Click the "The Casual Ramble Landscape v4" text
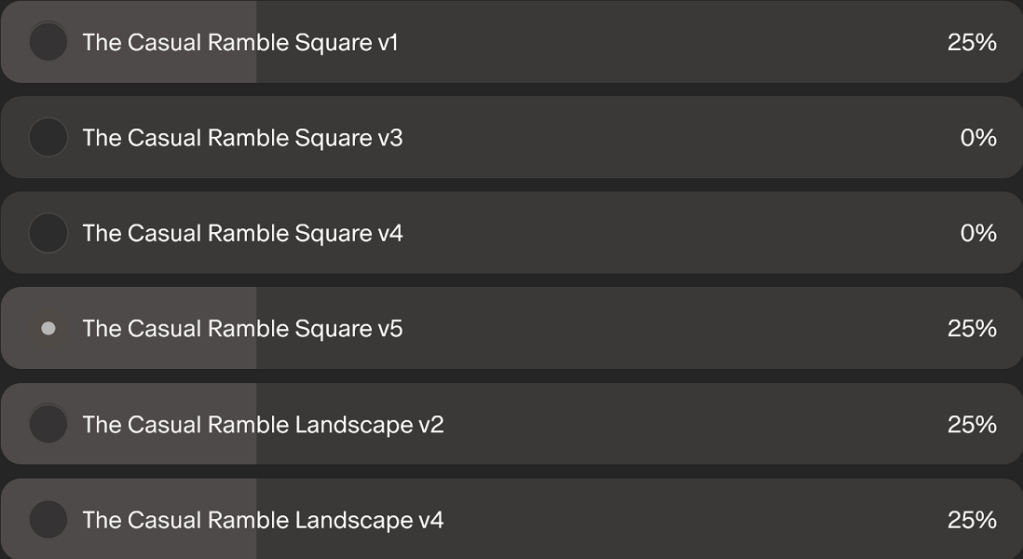This screenshot has width=1023, height=559. click(x=263, y=520)
